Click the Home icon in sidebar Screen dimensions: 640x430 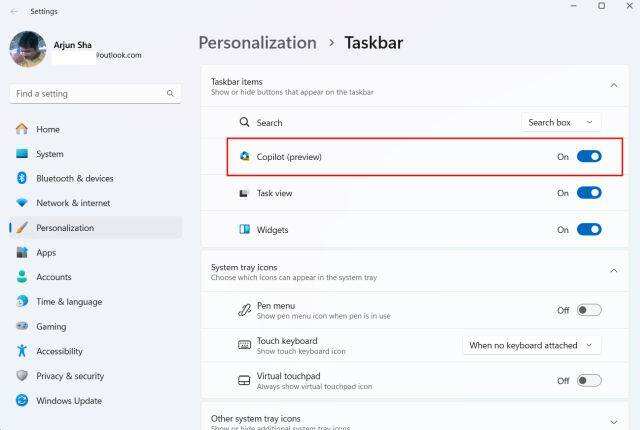22,129
